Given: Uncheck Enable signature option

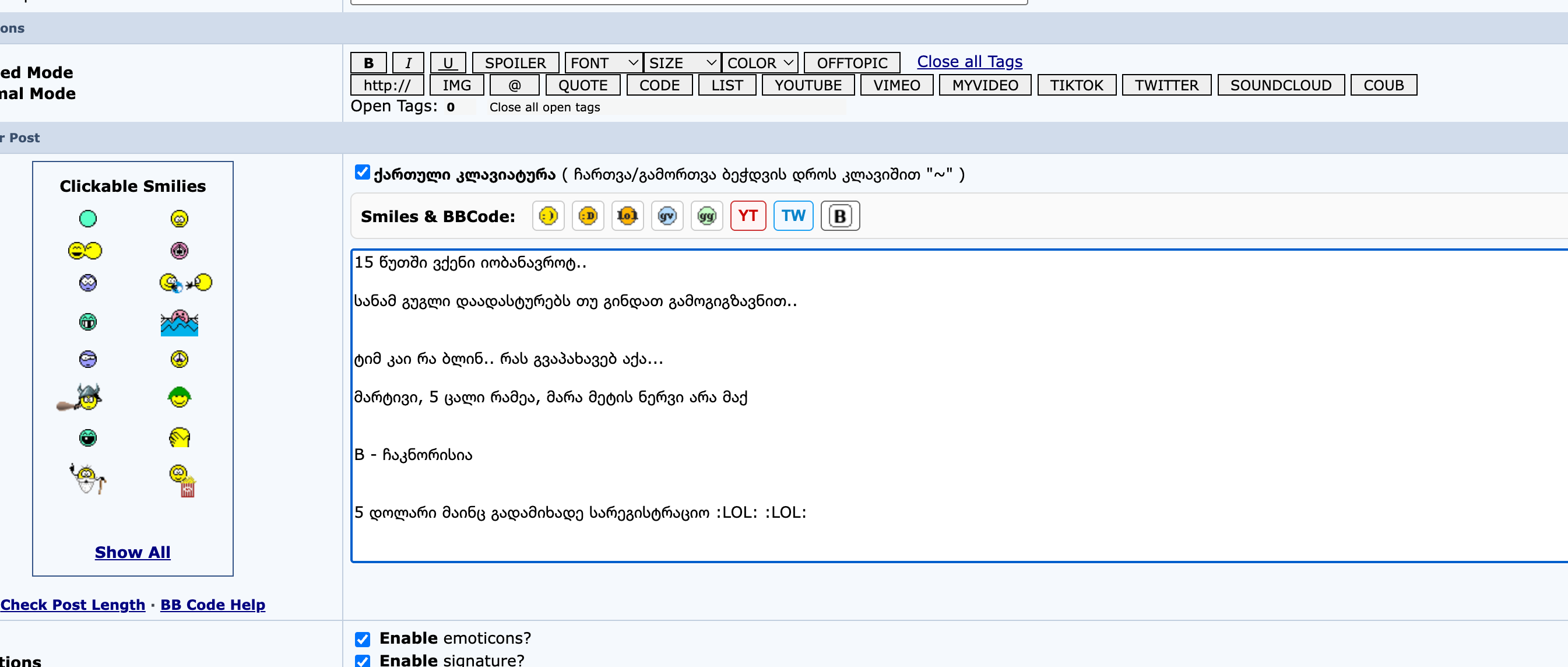Looking at the screenshot, I should [362, 661].
